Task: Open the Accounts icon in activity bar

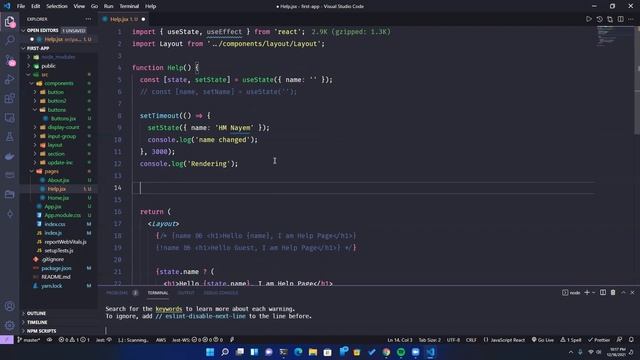Action: 9,306
